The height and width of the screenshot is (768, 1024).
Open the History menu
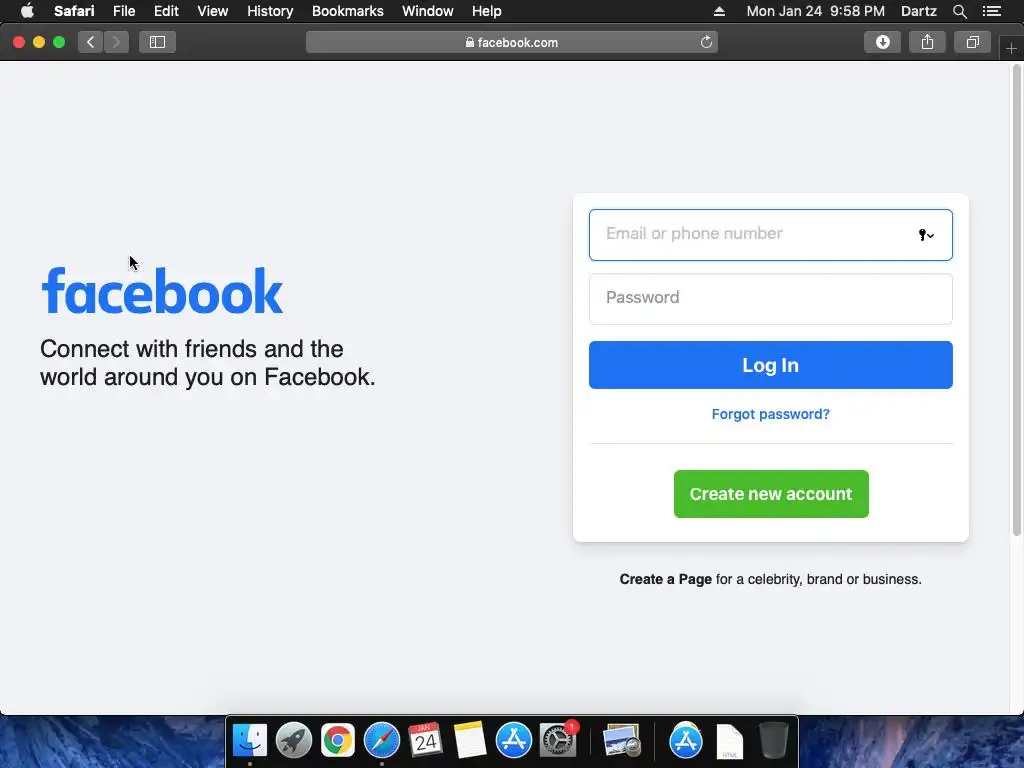(270, 11)
